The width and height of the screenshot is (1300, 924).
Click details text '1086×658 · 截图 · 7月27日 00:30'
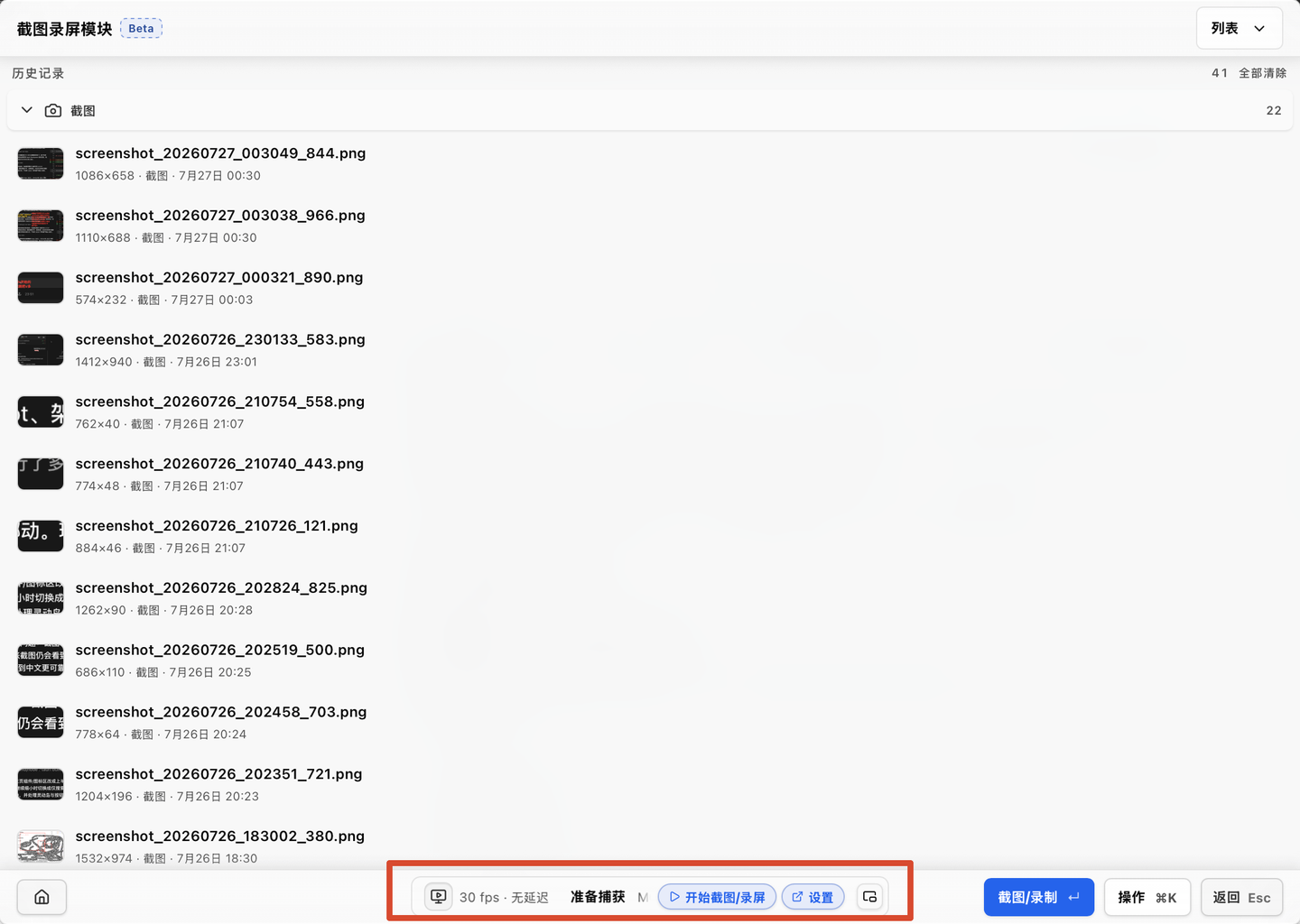pos(168,176)
